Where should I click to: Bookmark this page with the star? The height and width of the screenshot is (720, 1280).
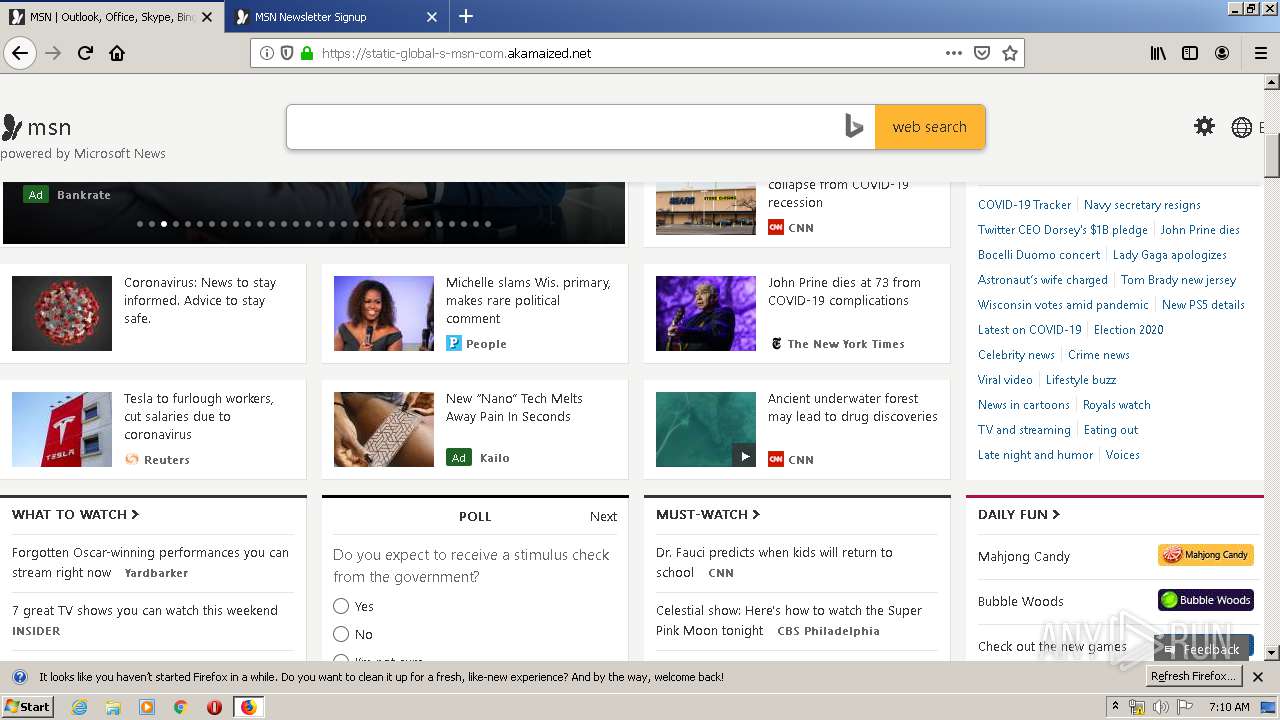[x=1010, y=53]
